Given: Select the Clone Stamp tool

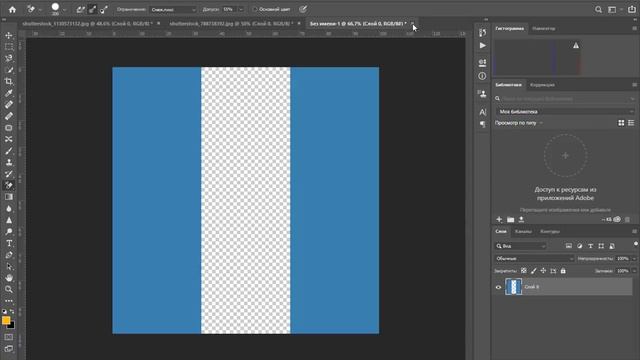Looking at the screenshot, I should (x=9, y=162).
